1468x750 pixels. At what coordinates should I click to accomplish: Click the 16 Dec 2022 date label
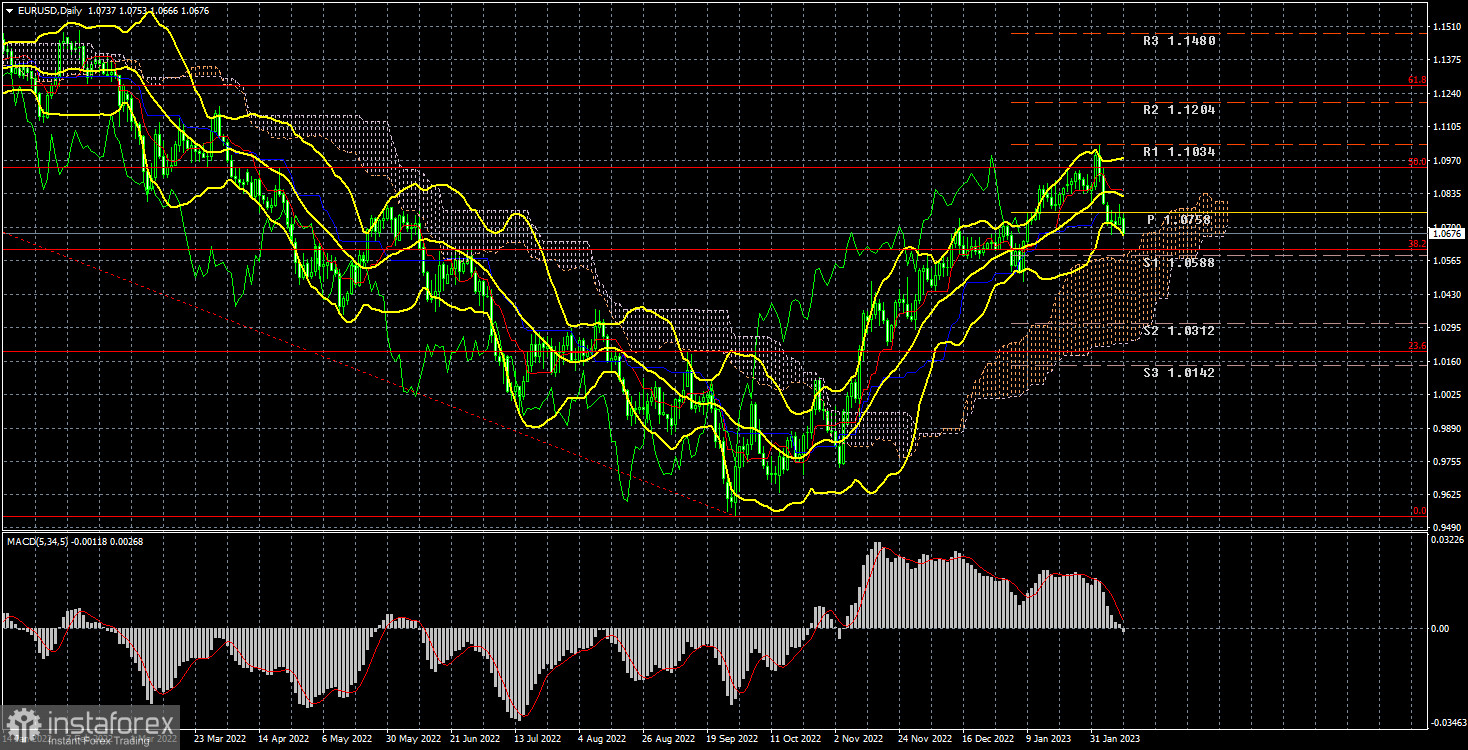coord(987,739)
